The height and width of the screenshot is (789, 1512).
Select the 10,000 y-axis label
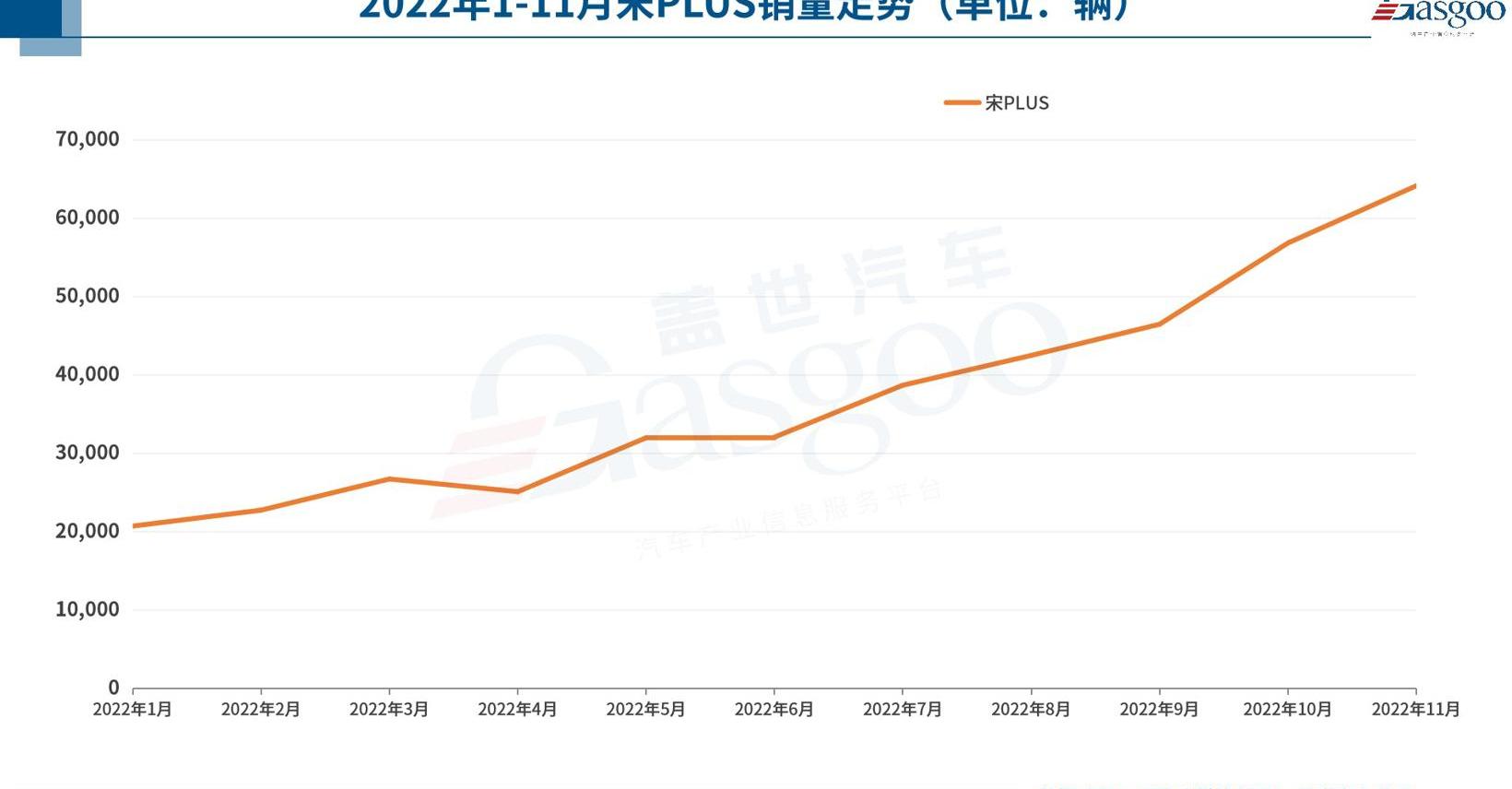tap(88, 609)
